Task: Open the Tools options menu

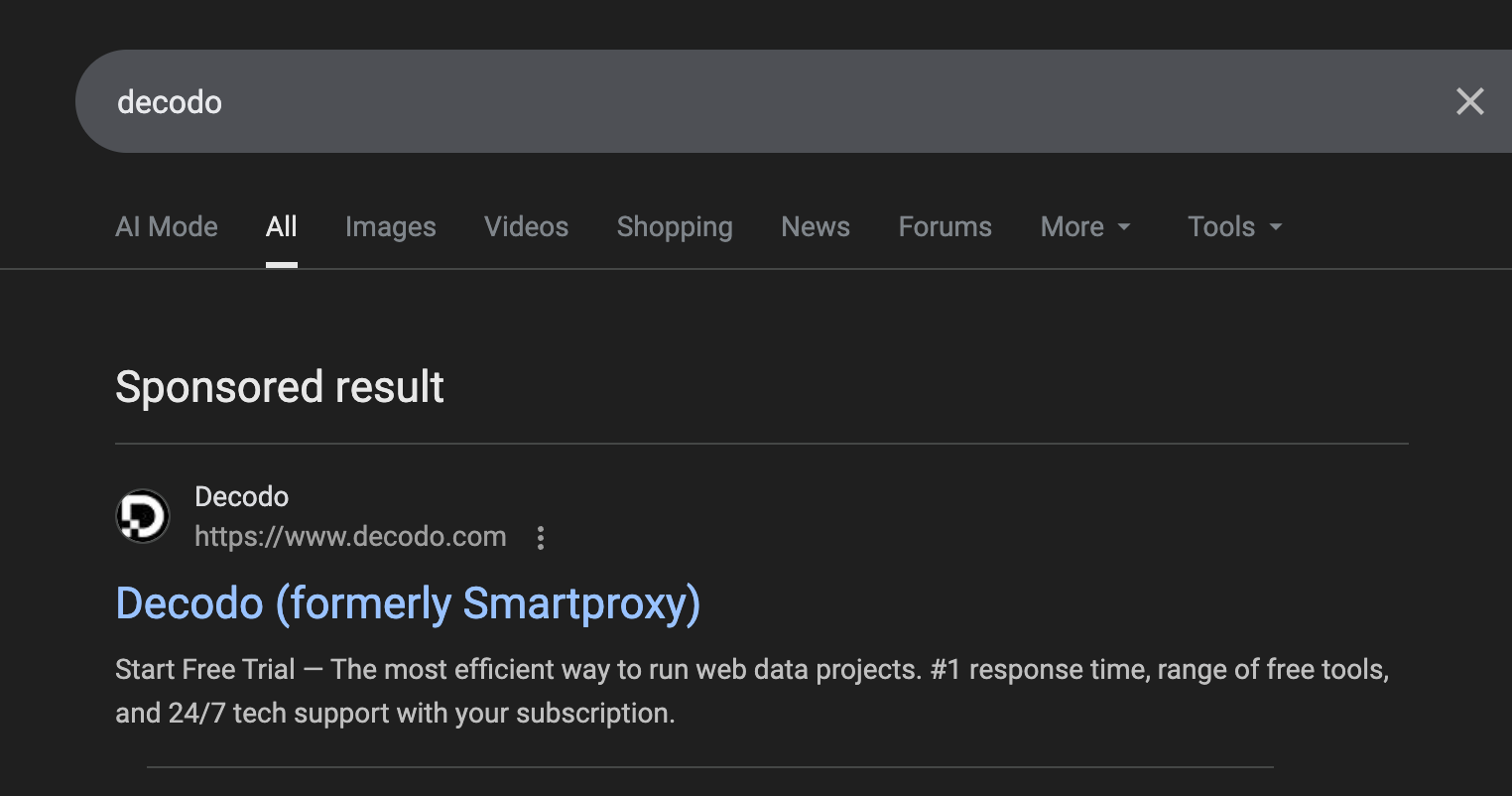Action: click(x=1235, y=227)
